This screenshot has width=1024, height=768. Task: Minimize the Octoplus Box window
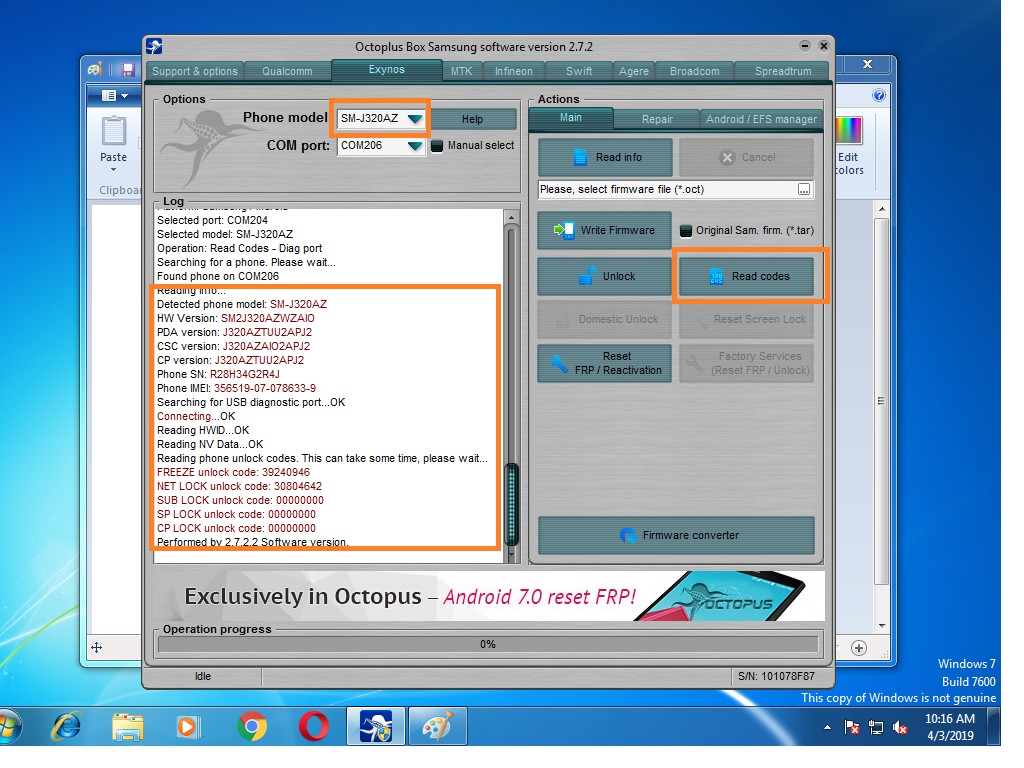(x=805, y=46)
